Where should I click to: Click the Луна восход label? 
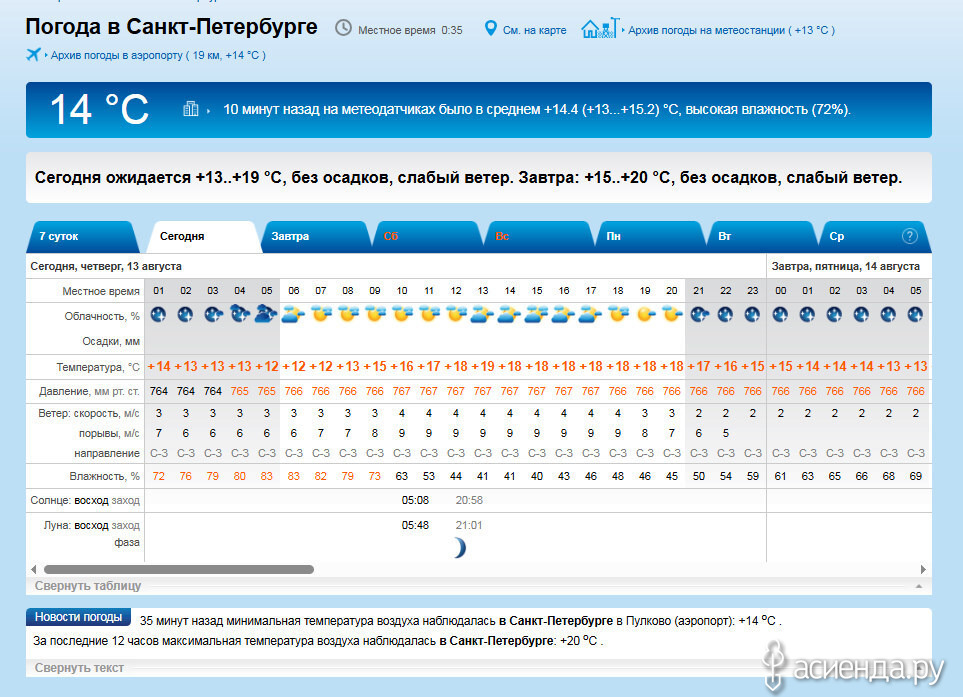[91, 526]
